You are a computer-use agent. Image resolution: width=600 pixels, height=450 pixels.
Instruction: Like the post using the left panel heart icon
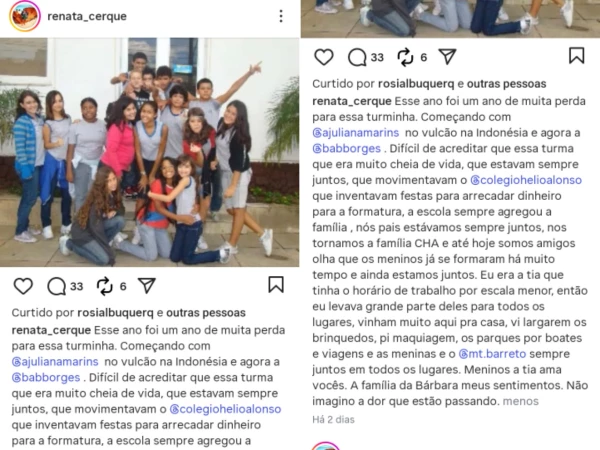coord(23,286)
